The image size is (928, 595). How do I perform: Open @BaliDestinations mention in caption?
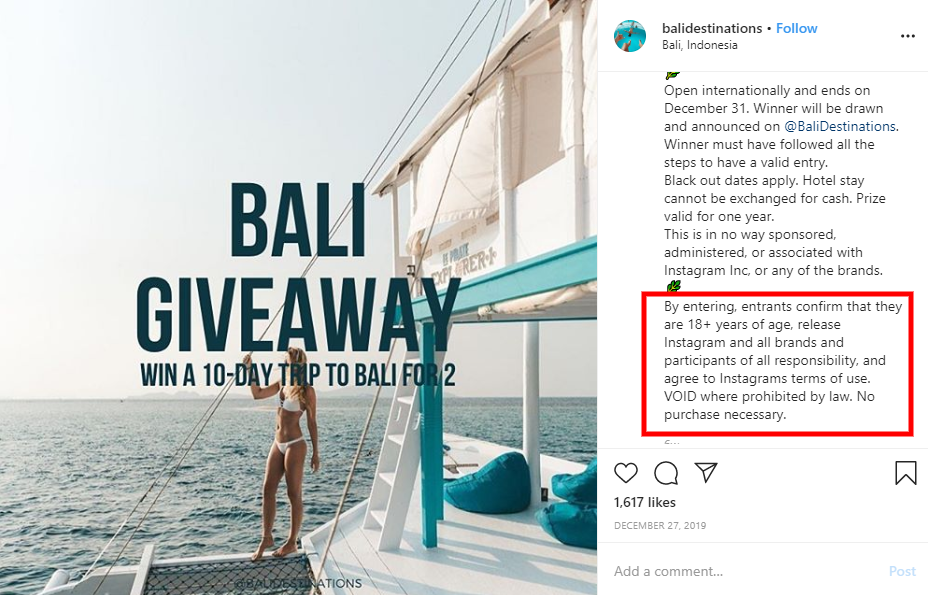[x=840, y=126]
